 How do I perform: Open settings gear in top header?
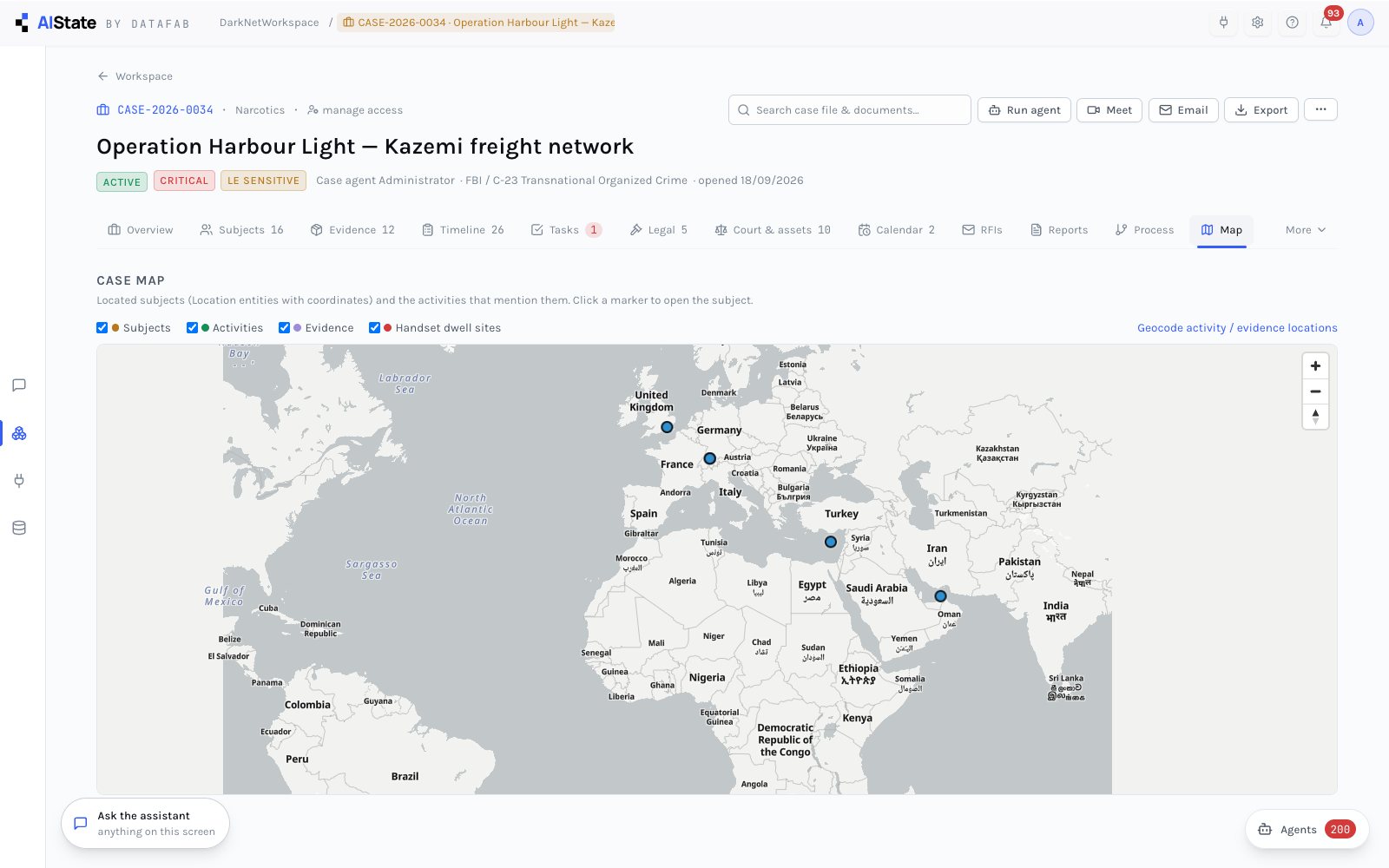click(1258, 23)
